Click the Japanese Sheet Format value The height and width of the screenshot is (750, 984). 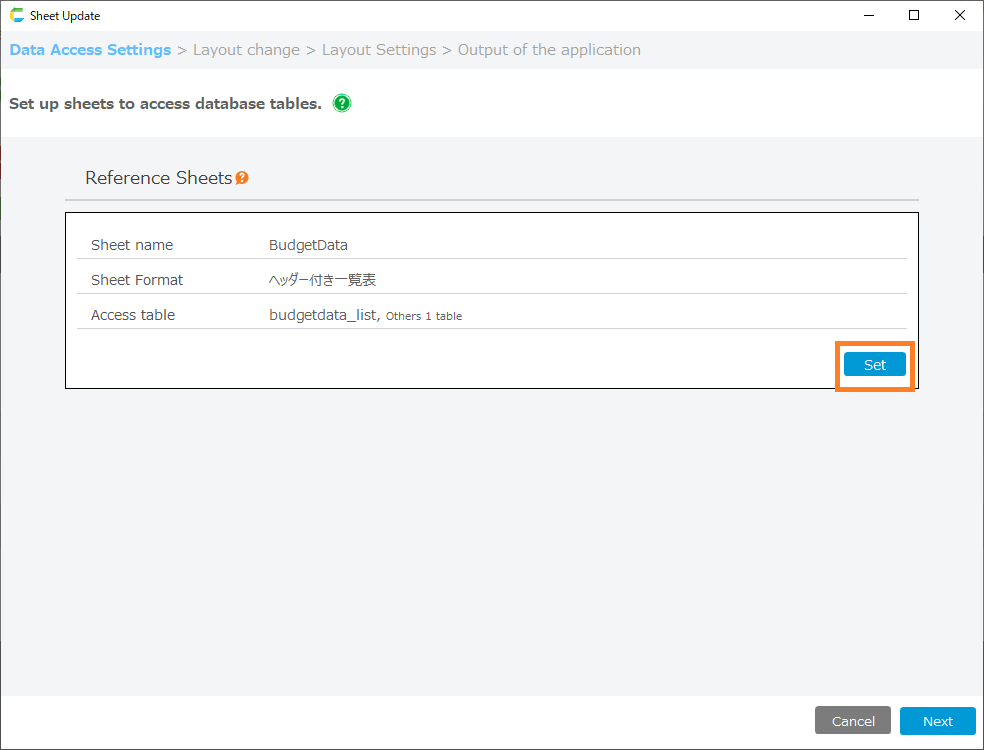322,280
